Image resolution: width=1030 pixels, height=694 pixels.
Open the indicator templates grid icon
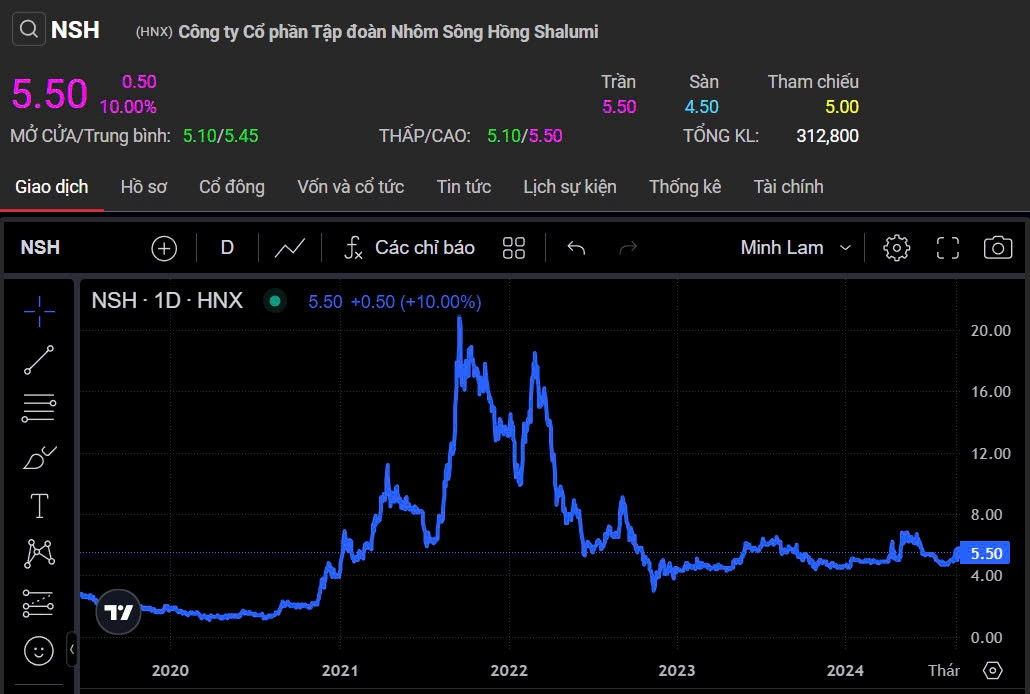[x=514, y=248]
